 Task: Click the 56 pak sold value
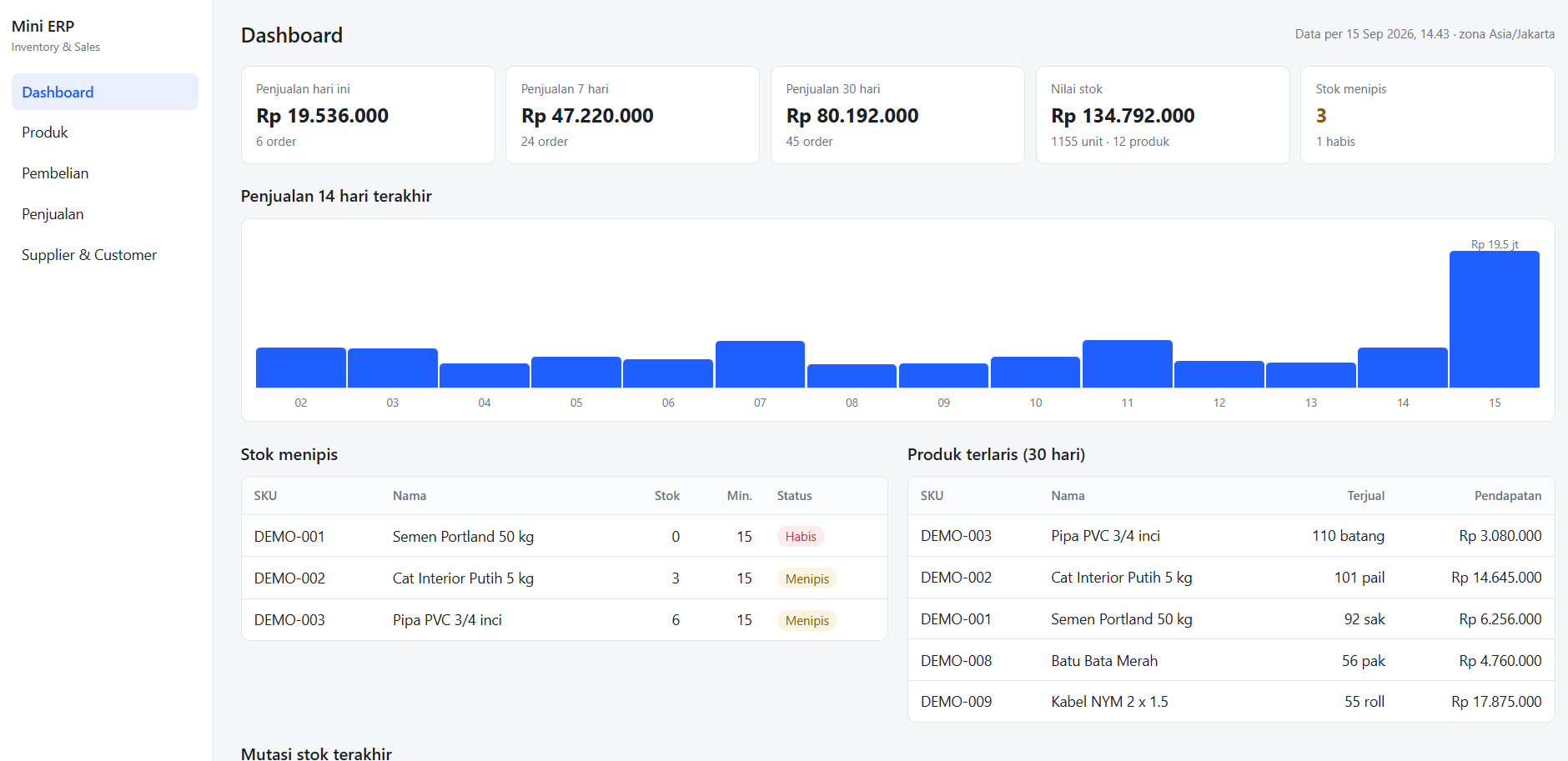tap(1363, 661)
